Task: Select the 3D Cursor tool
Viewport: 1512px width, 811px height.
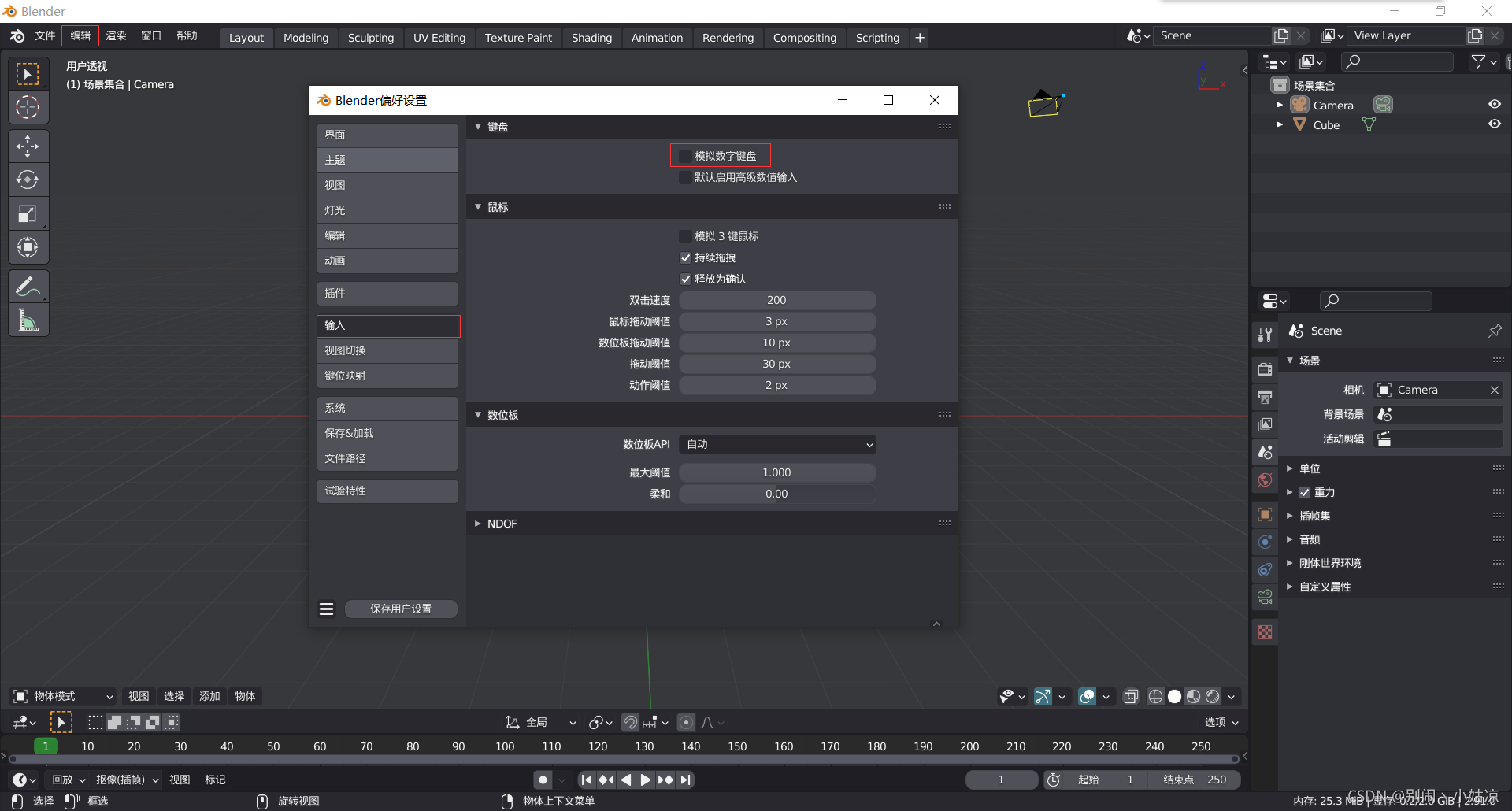Action: (28, 107)
